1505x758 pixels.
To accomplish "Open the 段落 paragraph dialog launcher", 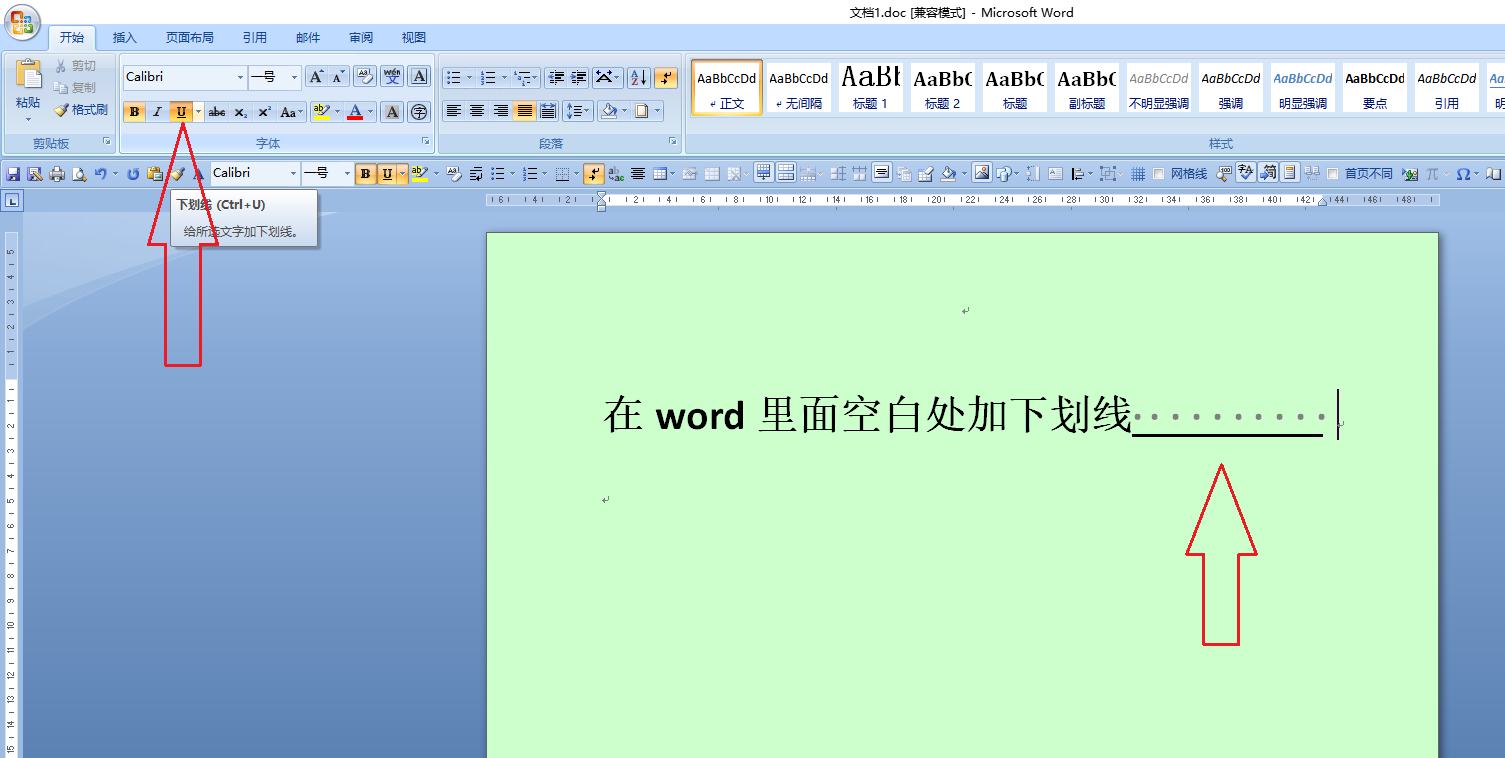I will point(673,142).
